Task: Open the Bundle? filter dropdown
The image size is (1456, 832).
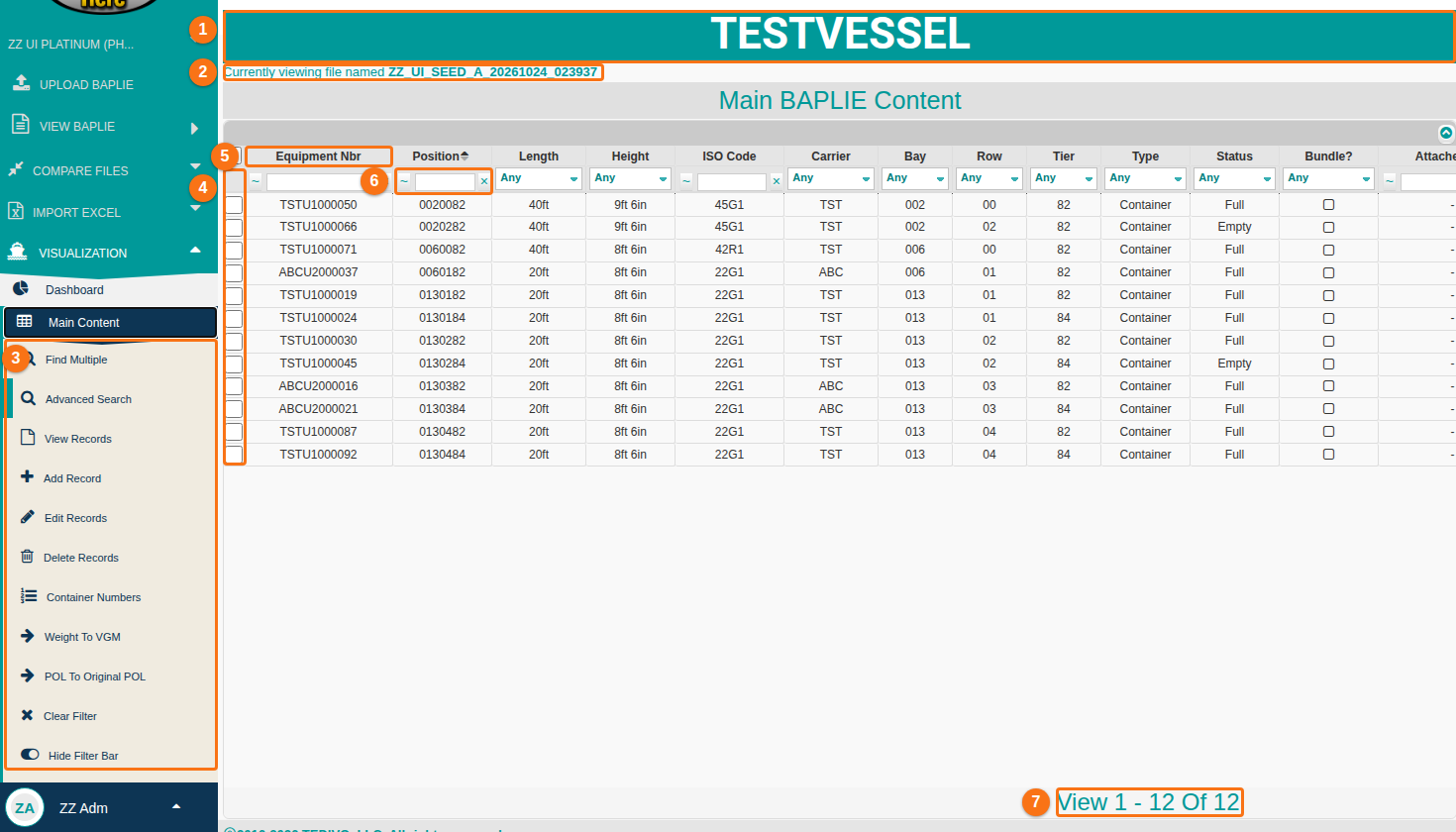Action: [x=1328, y=178]
